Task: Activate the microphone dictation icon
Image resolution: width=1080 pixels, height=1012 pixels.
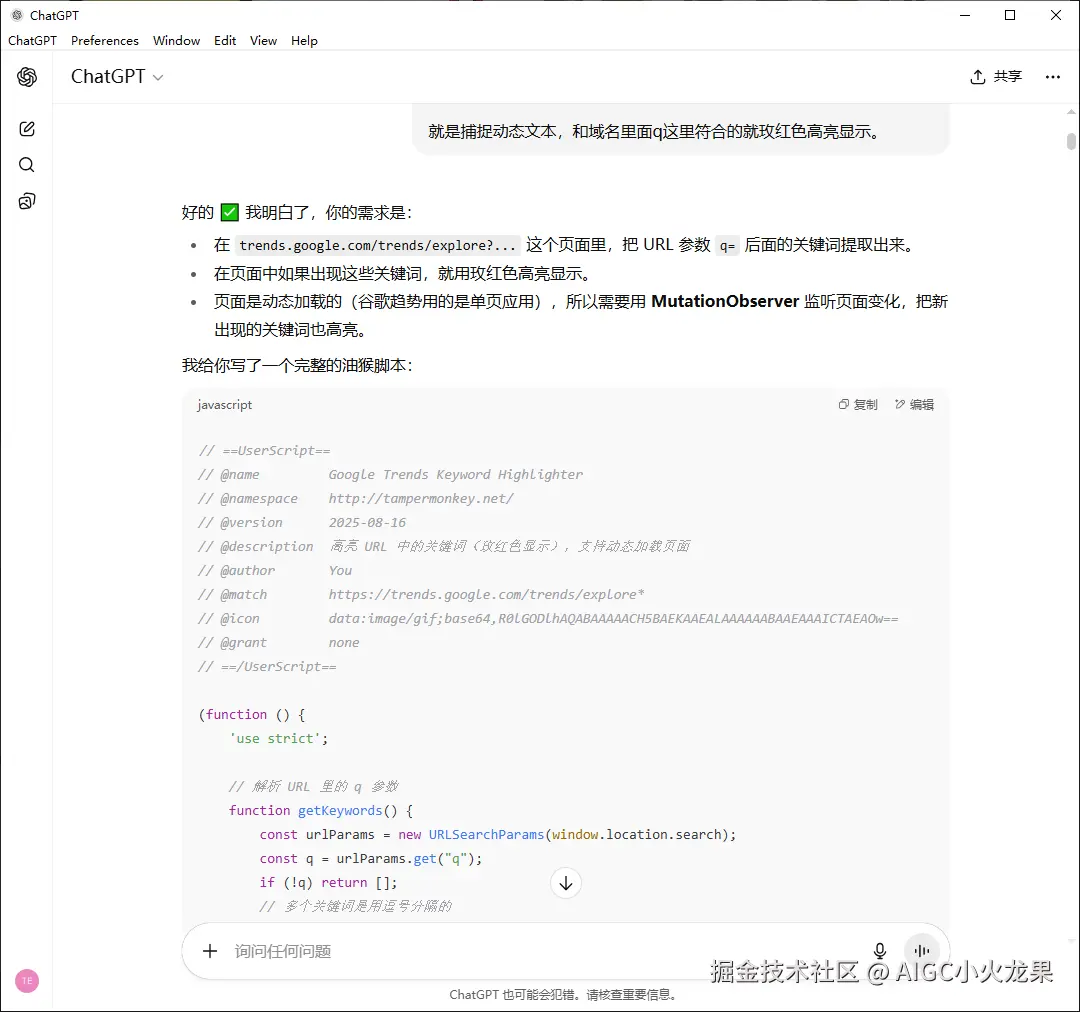Action: [x=880, y=951]
